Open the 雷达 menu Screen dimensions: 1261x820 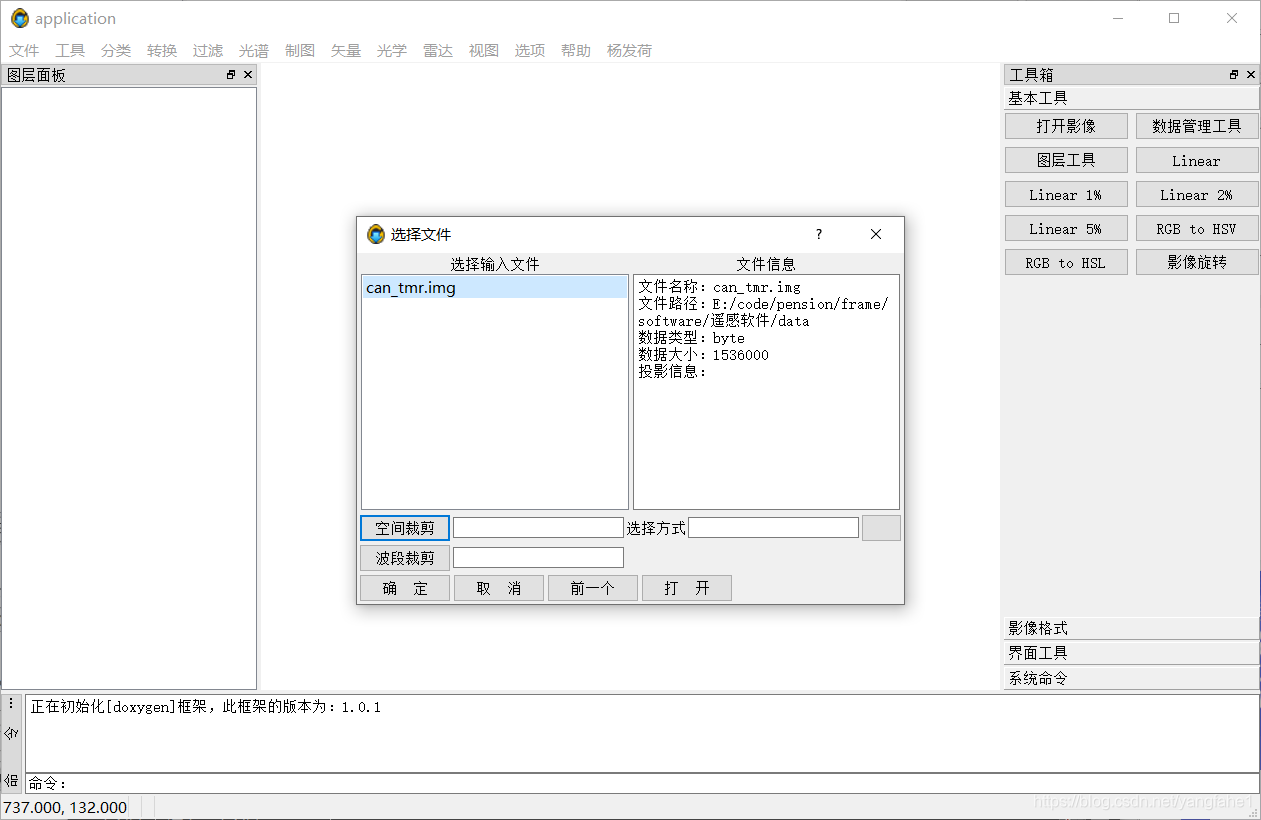coord(438,51)
